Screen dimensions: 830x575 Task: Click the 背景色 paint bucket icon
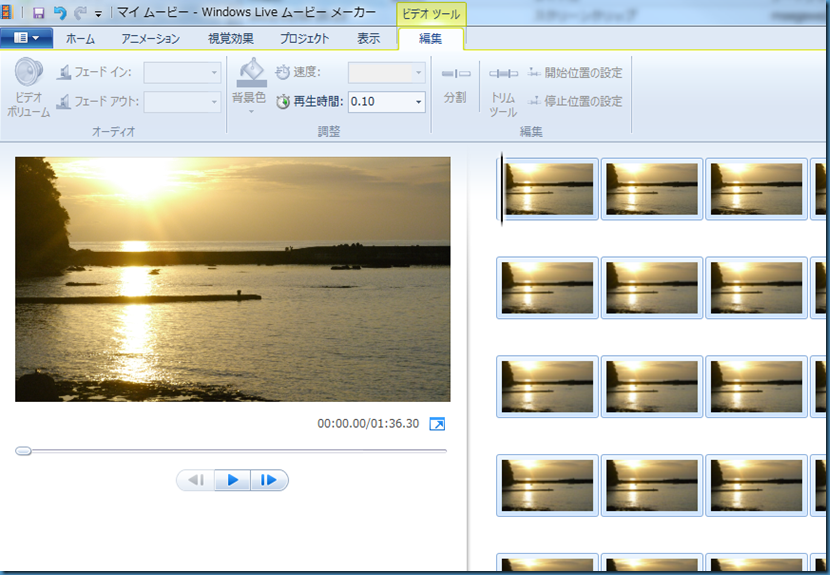tap(251, 72)
